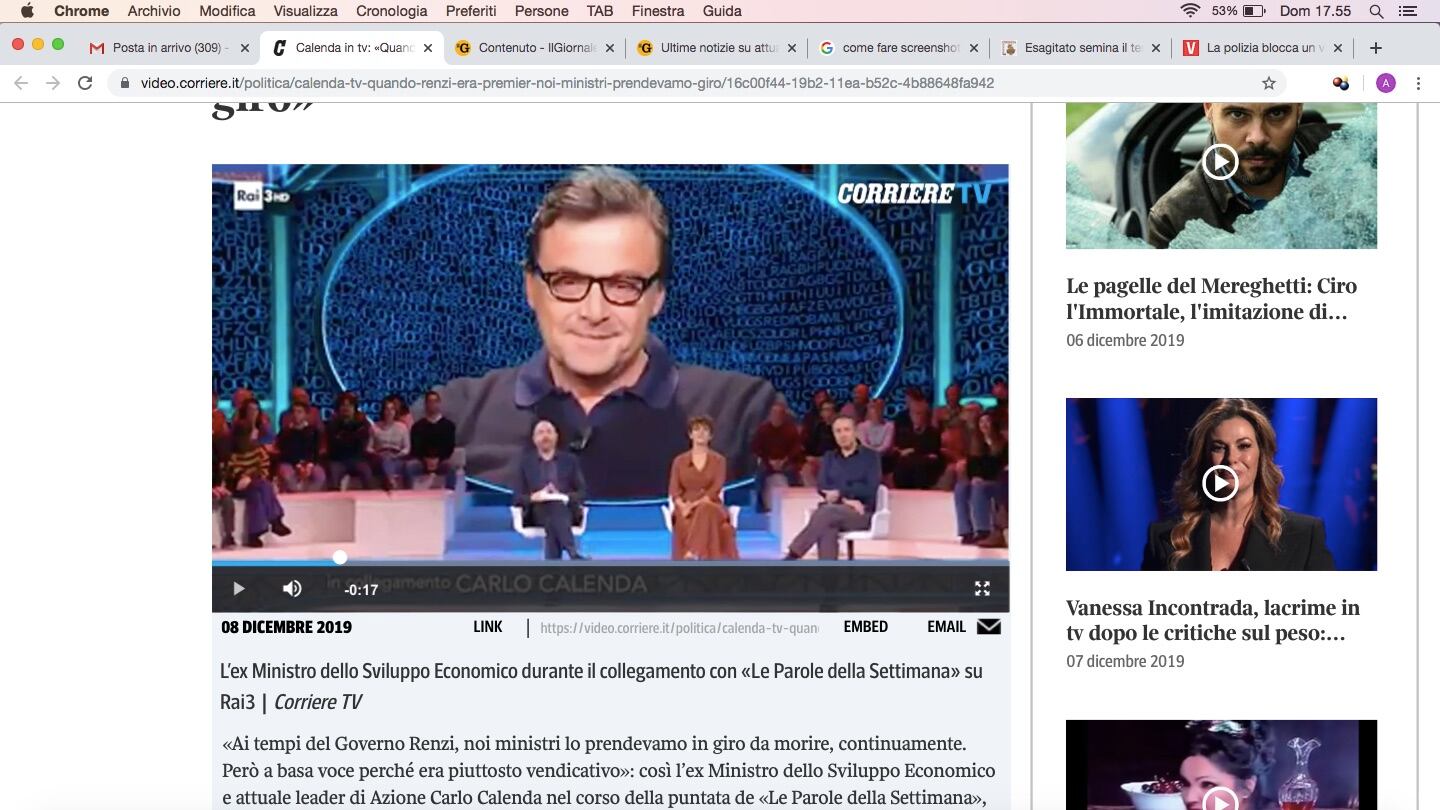Play the Calenda video
1440x810 pixels.
point(238,589)
